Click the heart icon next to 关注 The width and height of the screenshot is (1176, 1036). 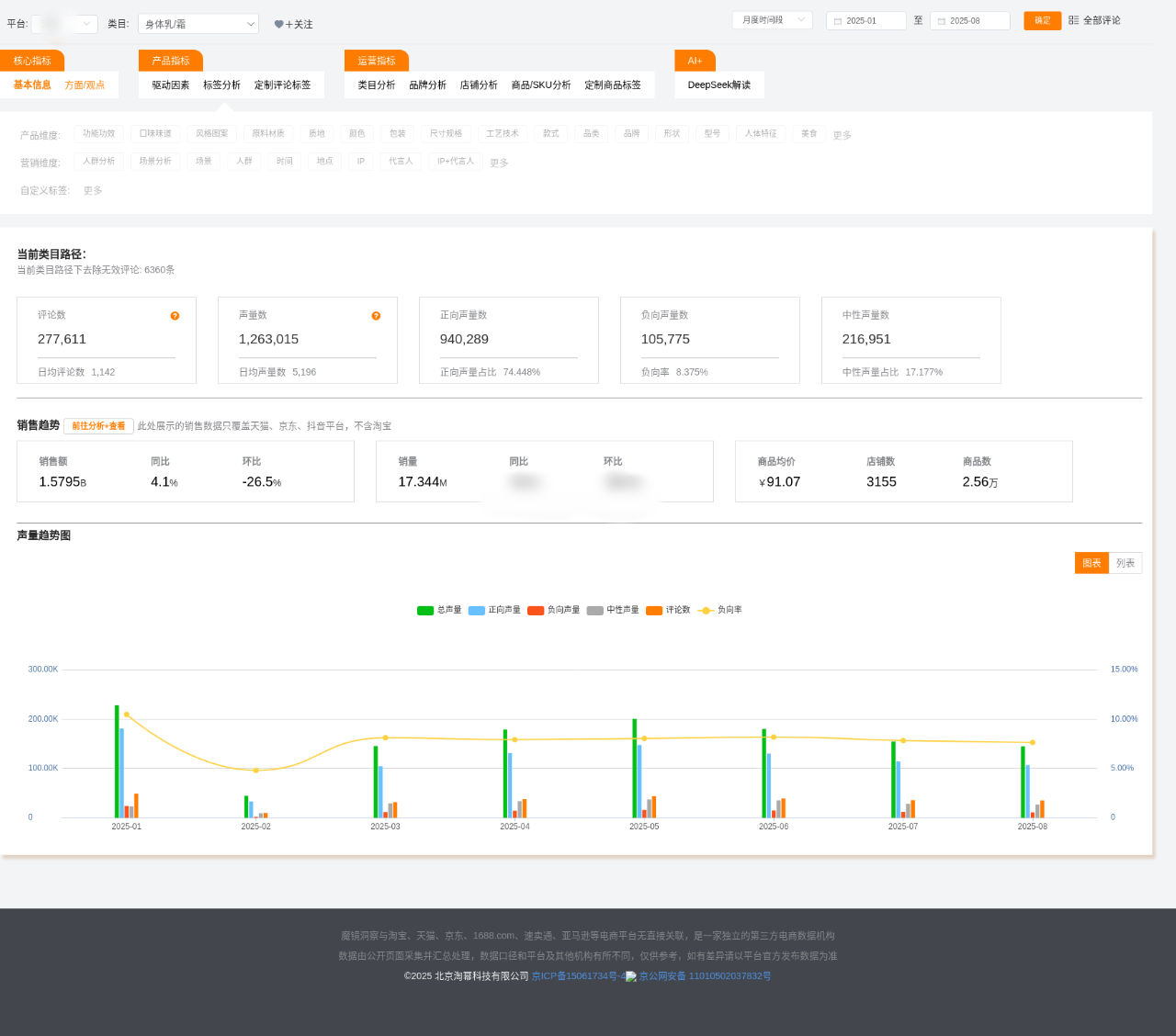pos(279,25)
